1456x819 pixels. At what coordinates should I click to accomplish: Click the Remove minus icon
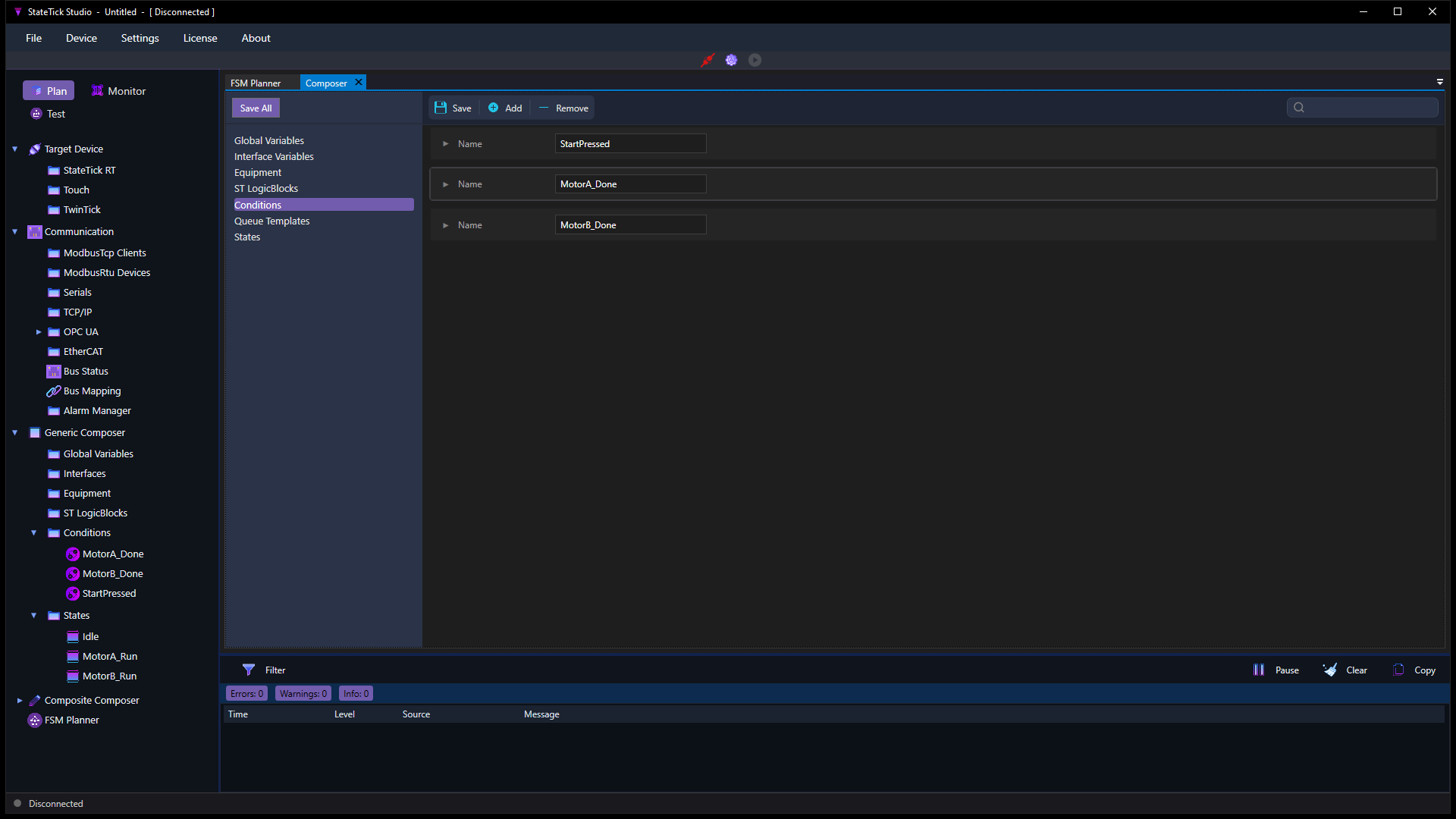[543, 108]
